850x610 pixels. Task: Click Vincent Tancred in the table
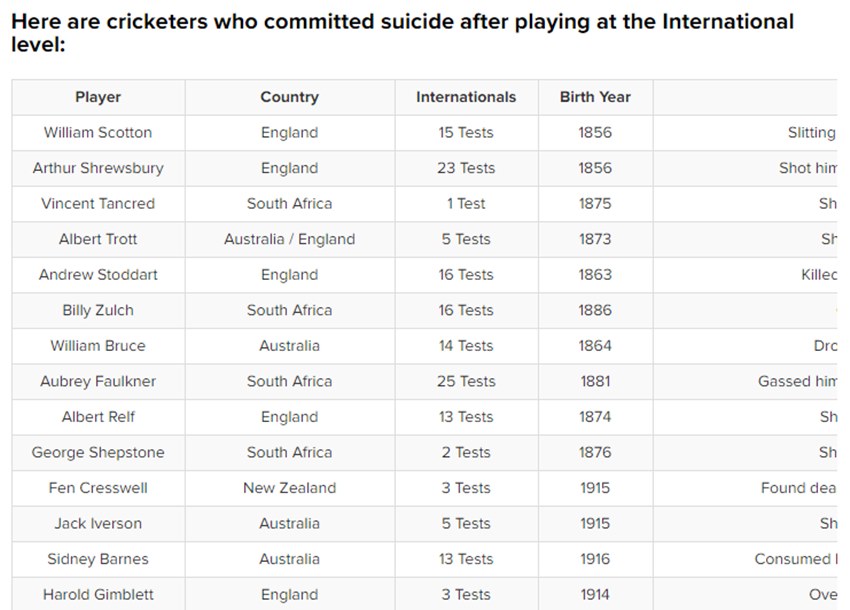[x=98, y=204]
